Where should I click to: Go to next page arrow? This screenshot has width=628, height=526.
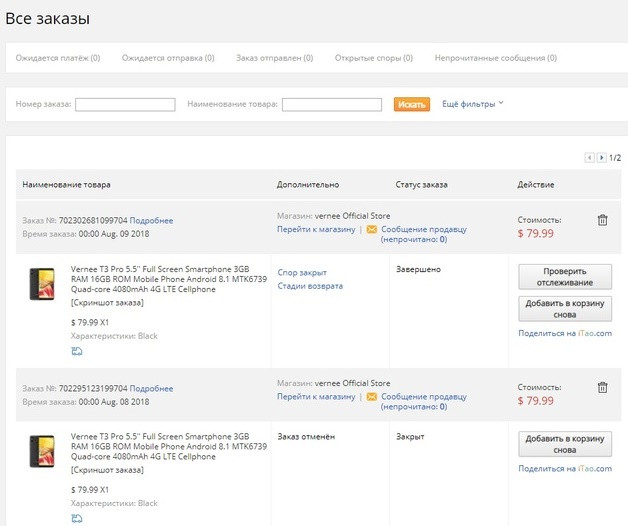(601, 157)
